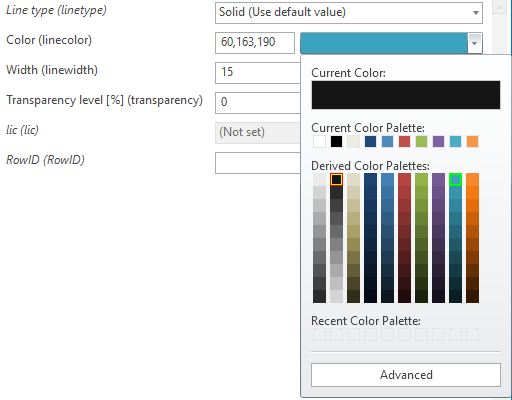Pick cream in Current Color Palette
This screenshot has width=512, height=400.
tap(353, 142)
